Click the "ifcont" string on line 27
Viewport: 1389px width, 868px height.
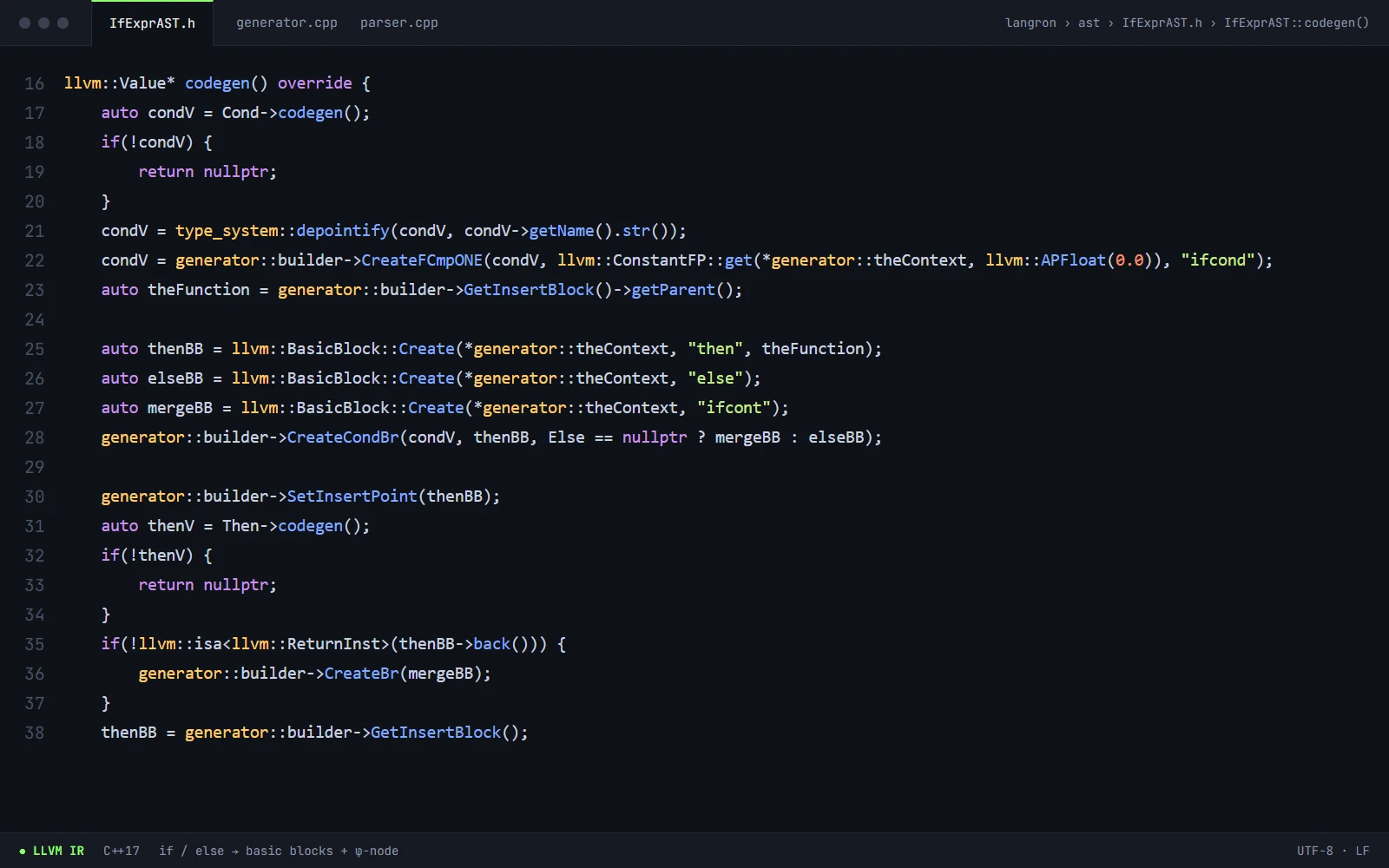[734, 408]
